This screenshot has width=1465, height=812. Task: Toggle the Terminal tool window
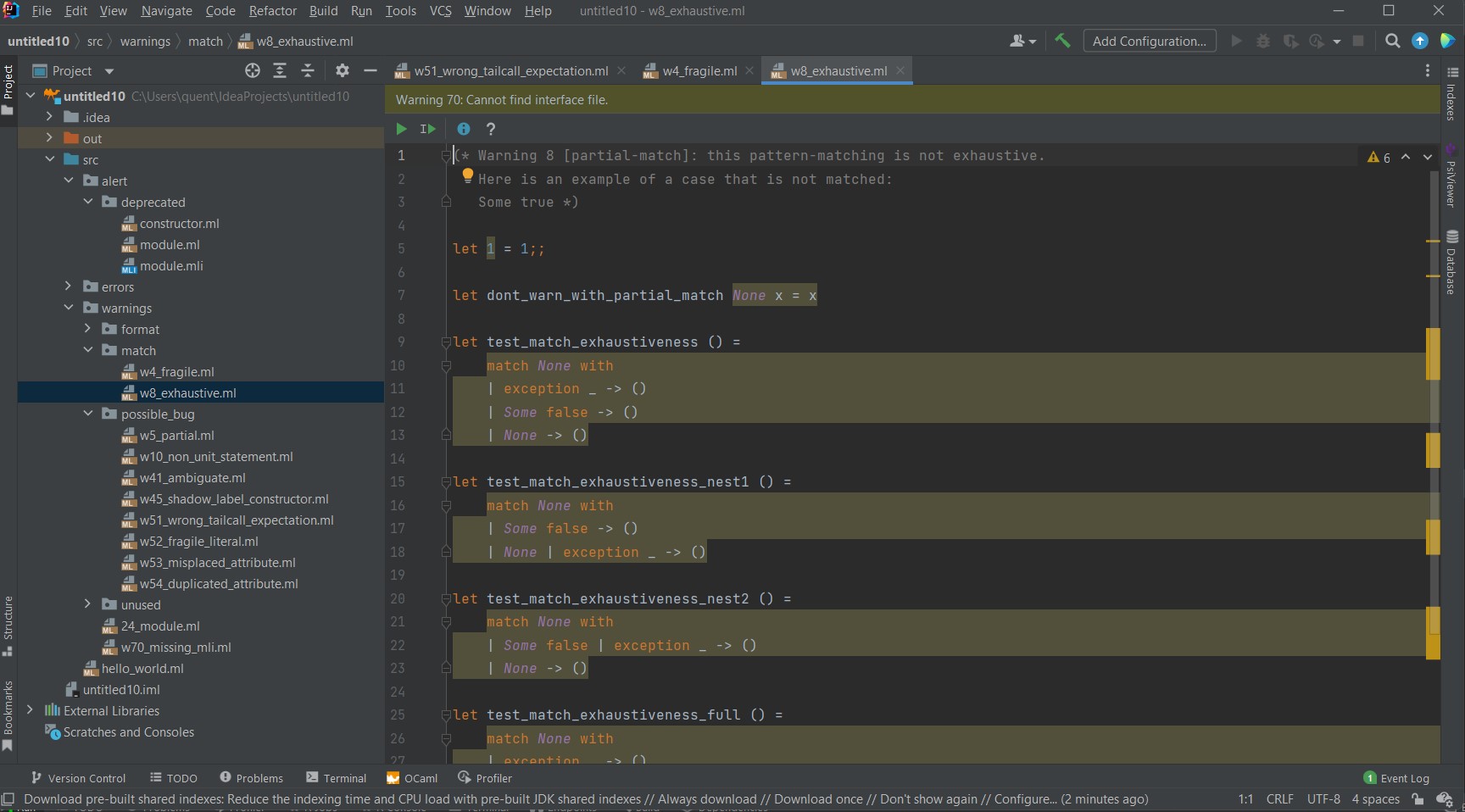click(336, 777)
